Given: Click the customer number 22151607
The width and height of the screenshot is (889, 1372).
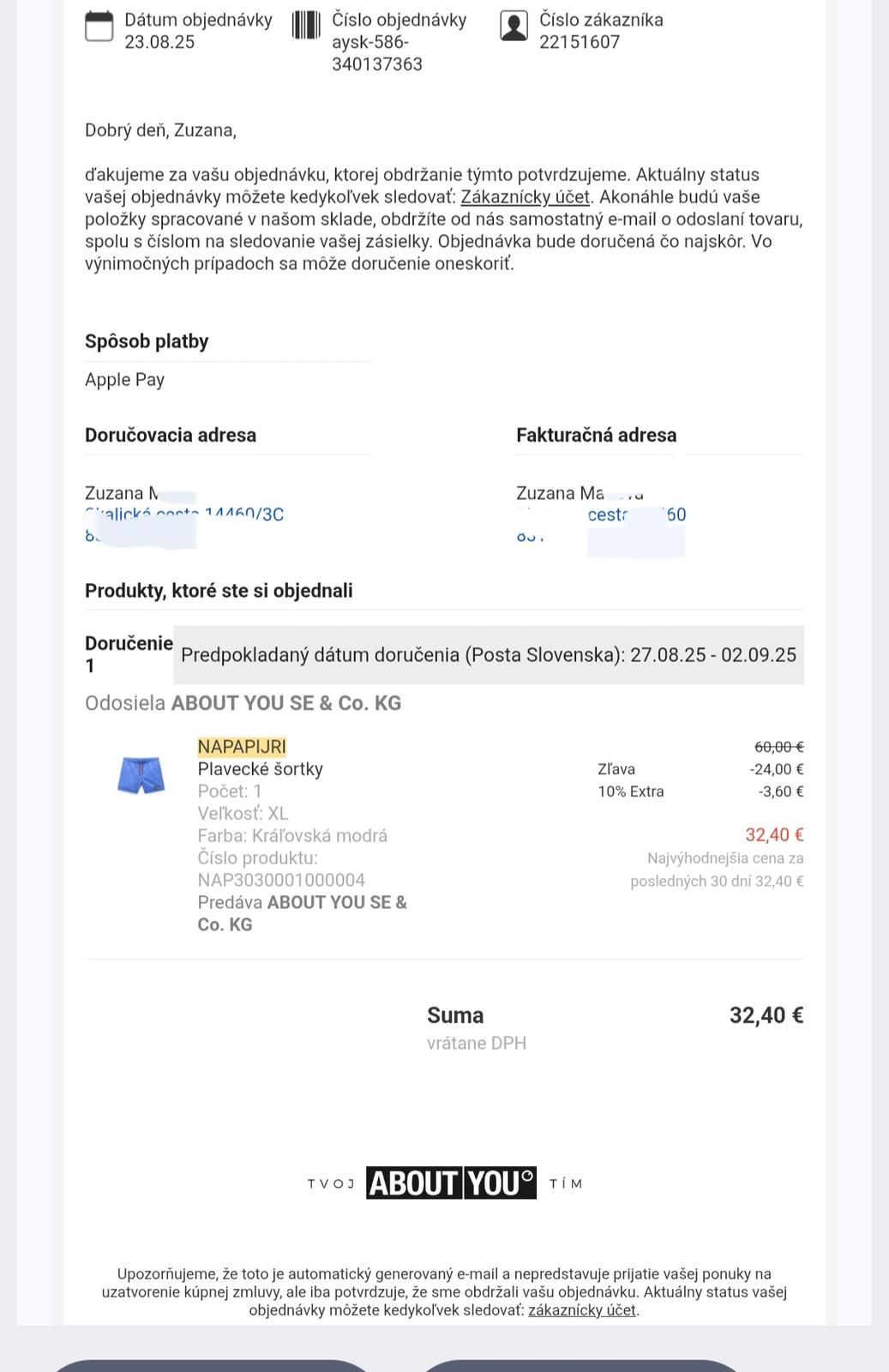Looking at the screenshot, I should pyautogui.click(x=580, y=42).
